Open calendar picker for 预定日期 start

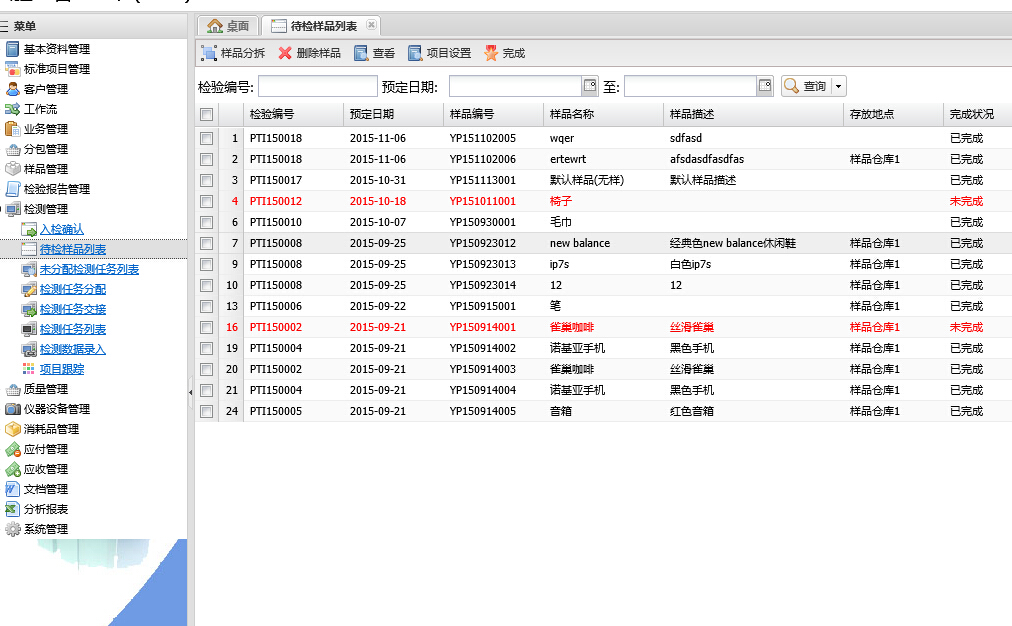[x=590, y=87]
